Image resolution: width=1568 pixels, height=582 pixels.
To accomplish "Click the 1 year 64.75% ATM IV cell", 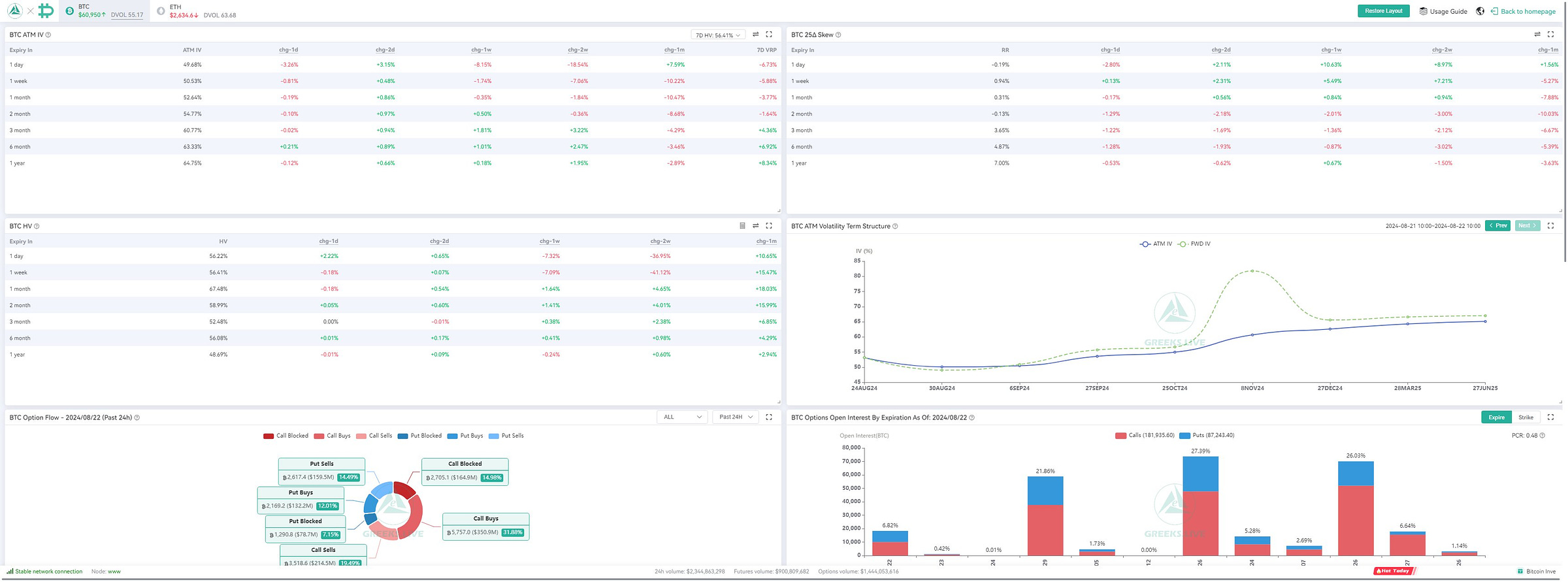I will click(192, 163).
